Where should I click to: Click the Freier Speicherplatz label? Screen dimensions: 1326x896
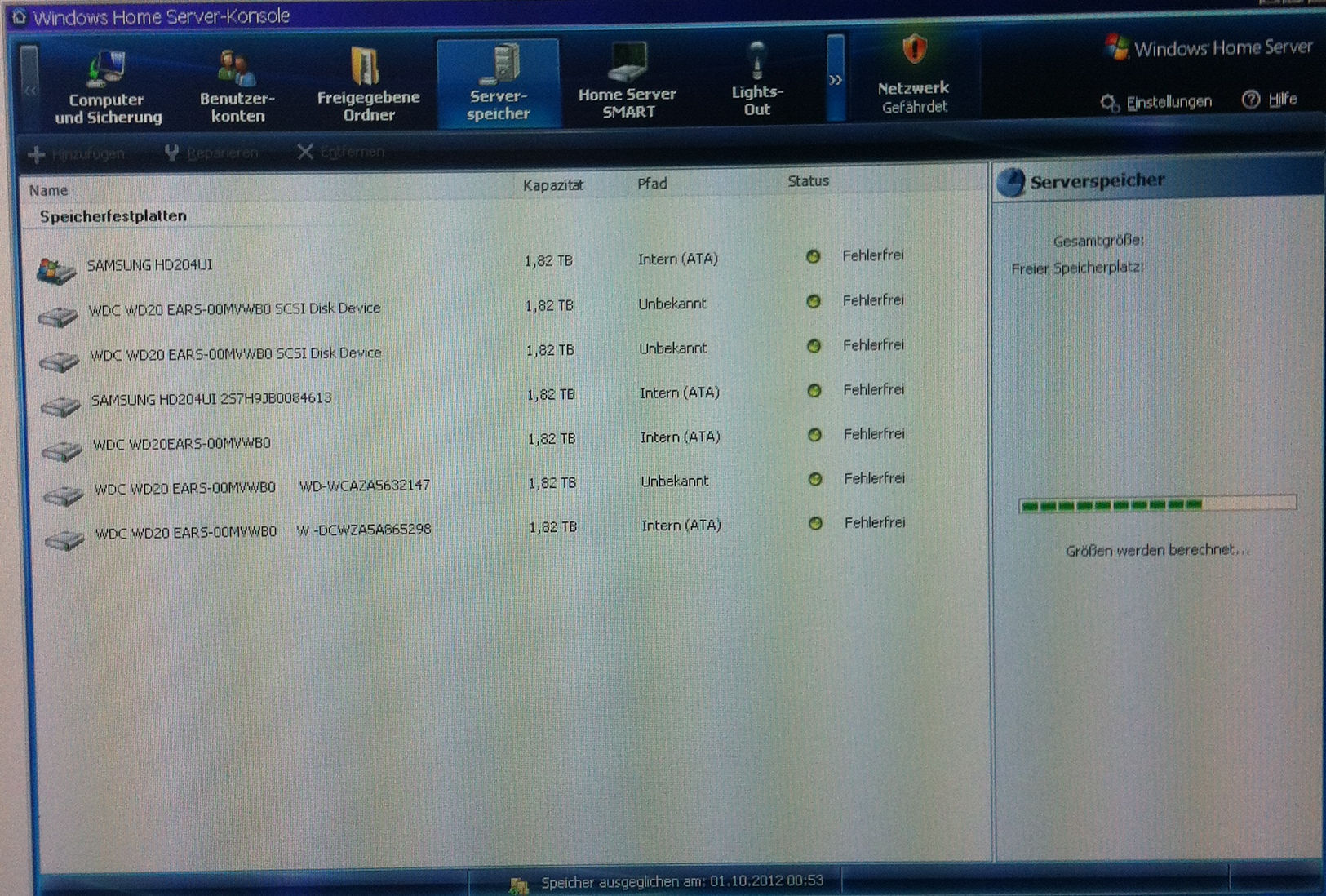point(1077,268)
